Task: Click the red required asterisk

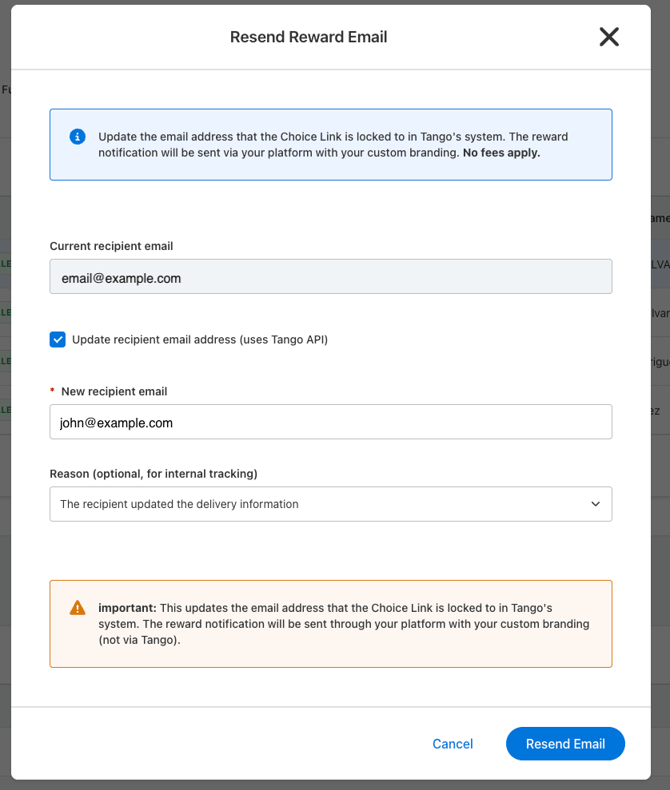Action: [52, 390]
